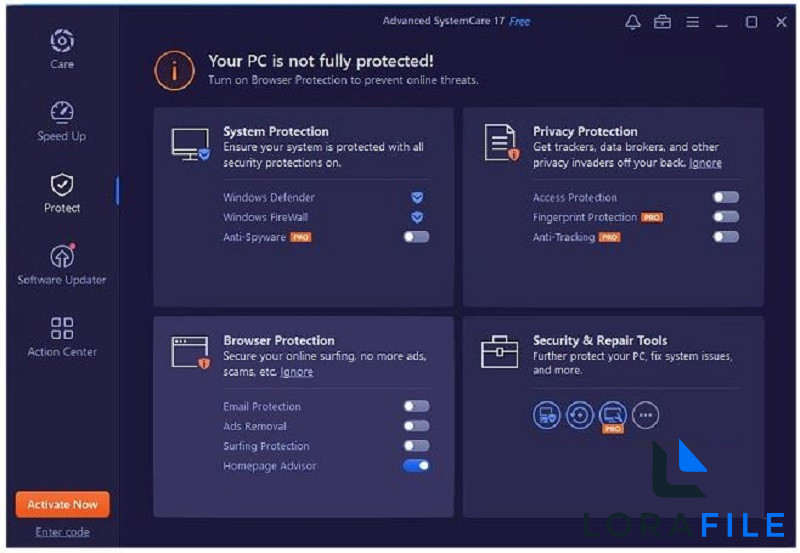Toggle Anti-Spyware protection switch
The width and height of the screenshot is (800, 553).
coord(416,237)
